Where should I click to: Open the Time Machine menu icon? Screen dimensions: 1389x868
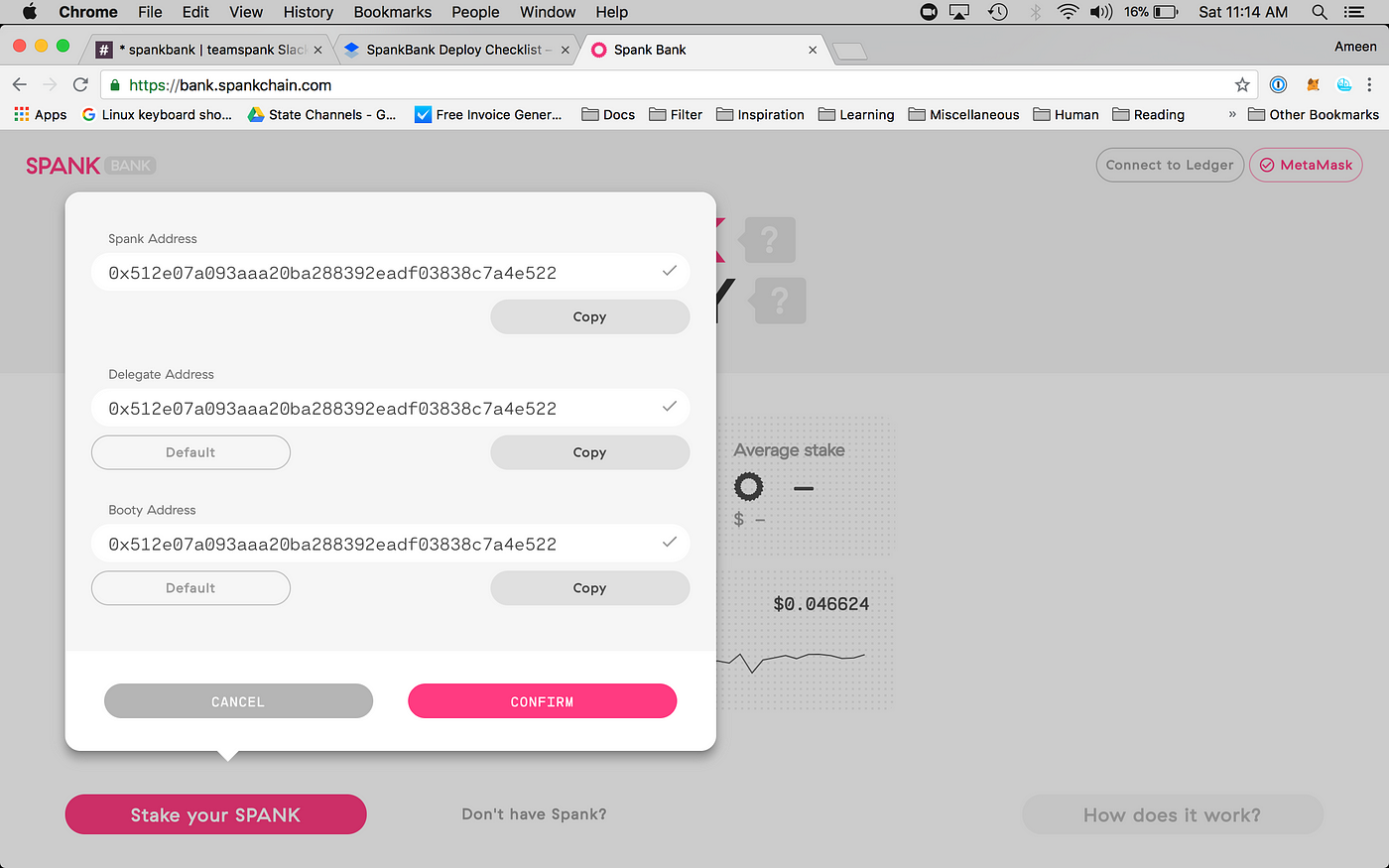tap(997, 12)
